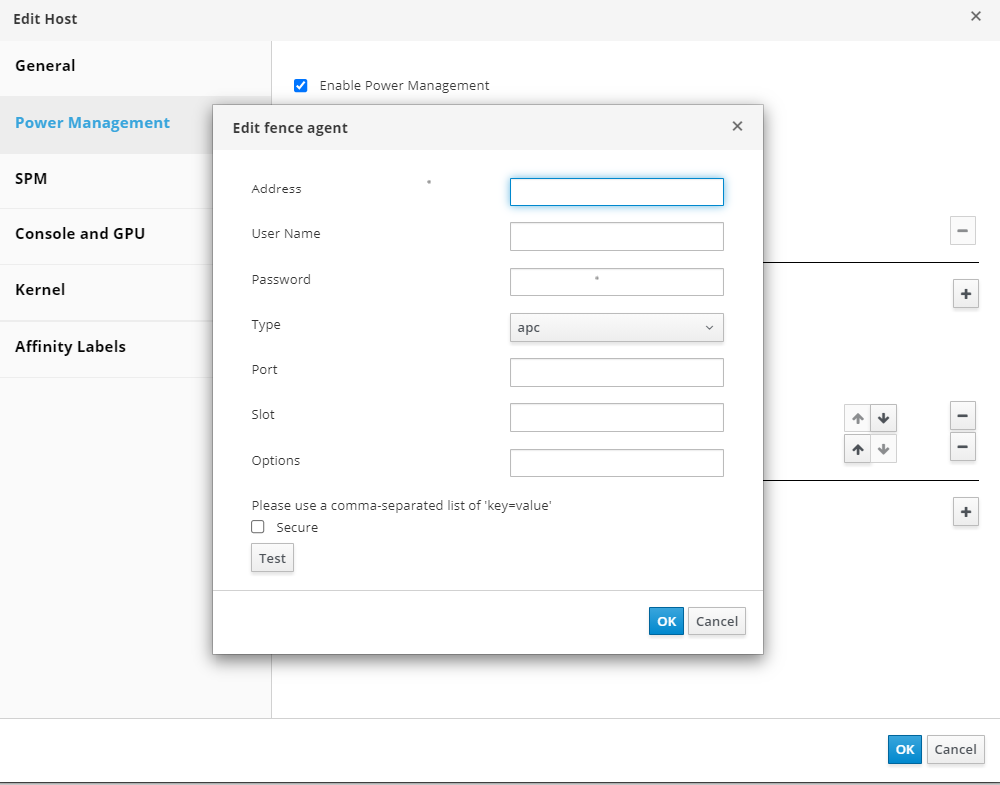Cancel the Edit fence agent dialog
Screen dimensions: 1000x785
(716, 621)
